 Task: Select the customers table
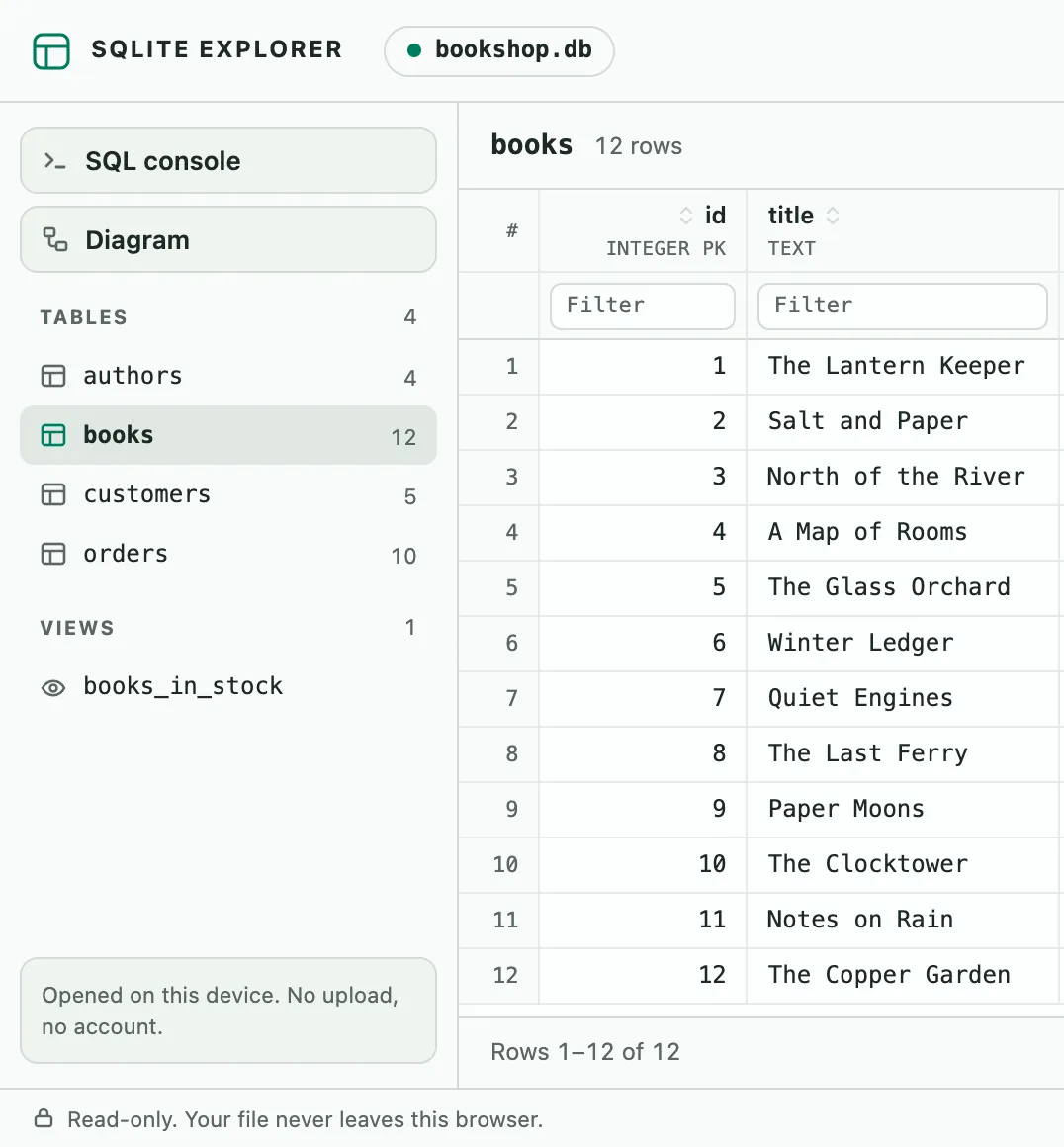point(228,494)
